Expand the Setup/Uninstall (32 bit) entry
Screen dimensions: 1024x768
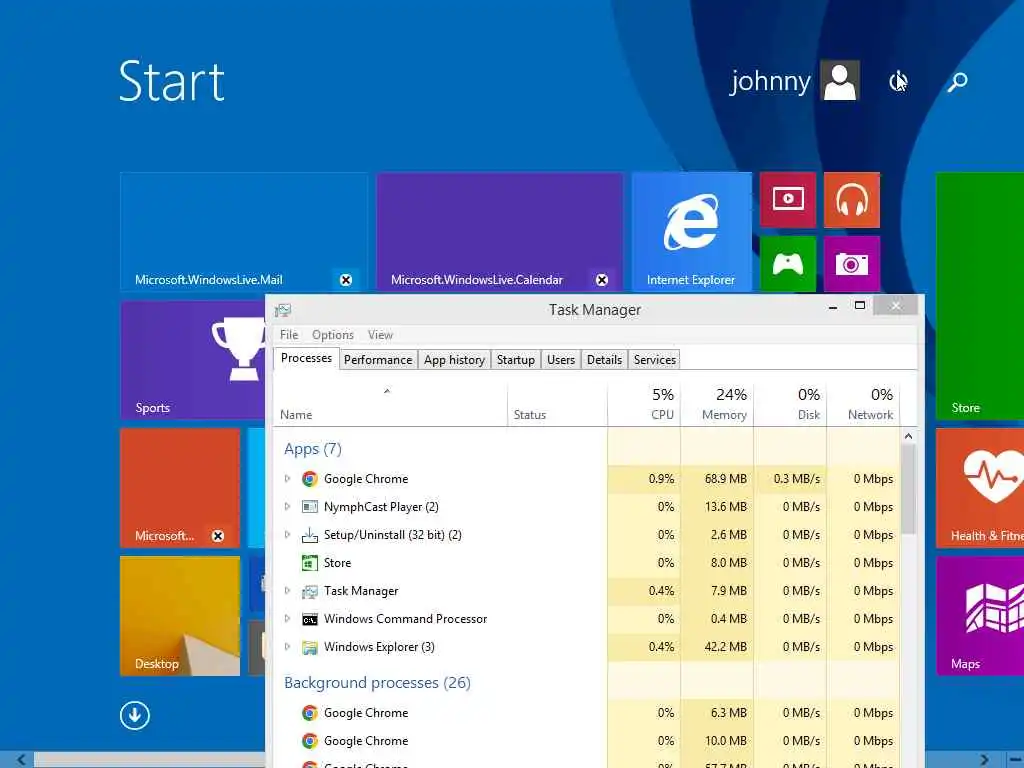(287, 534)
